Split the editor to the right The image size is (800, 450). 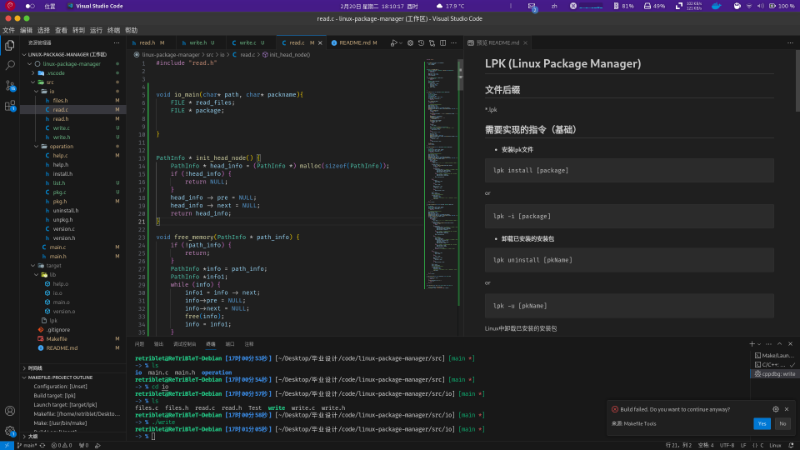pos(443,43)
